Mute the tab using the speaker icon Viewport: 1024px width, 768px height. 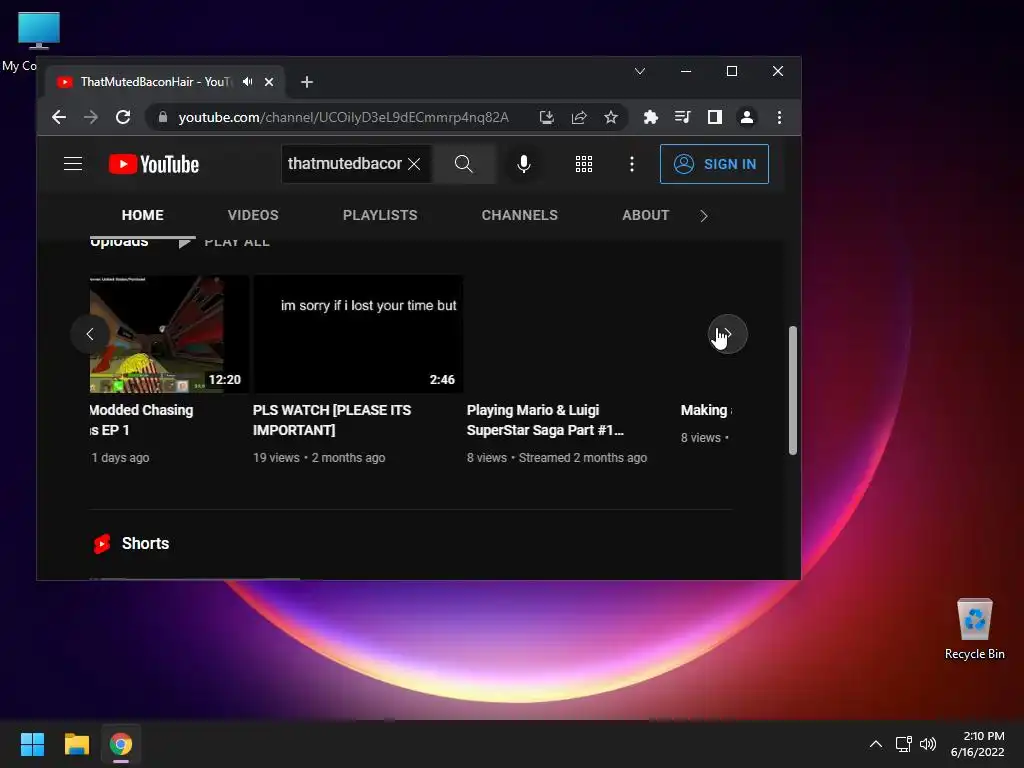tap(248, 82)
